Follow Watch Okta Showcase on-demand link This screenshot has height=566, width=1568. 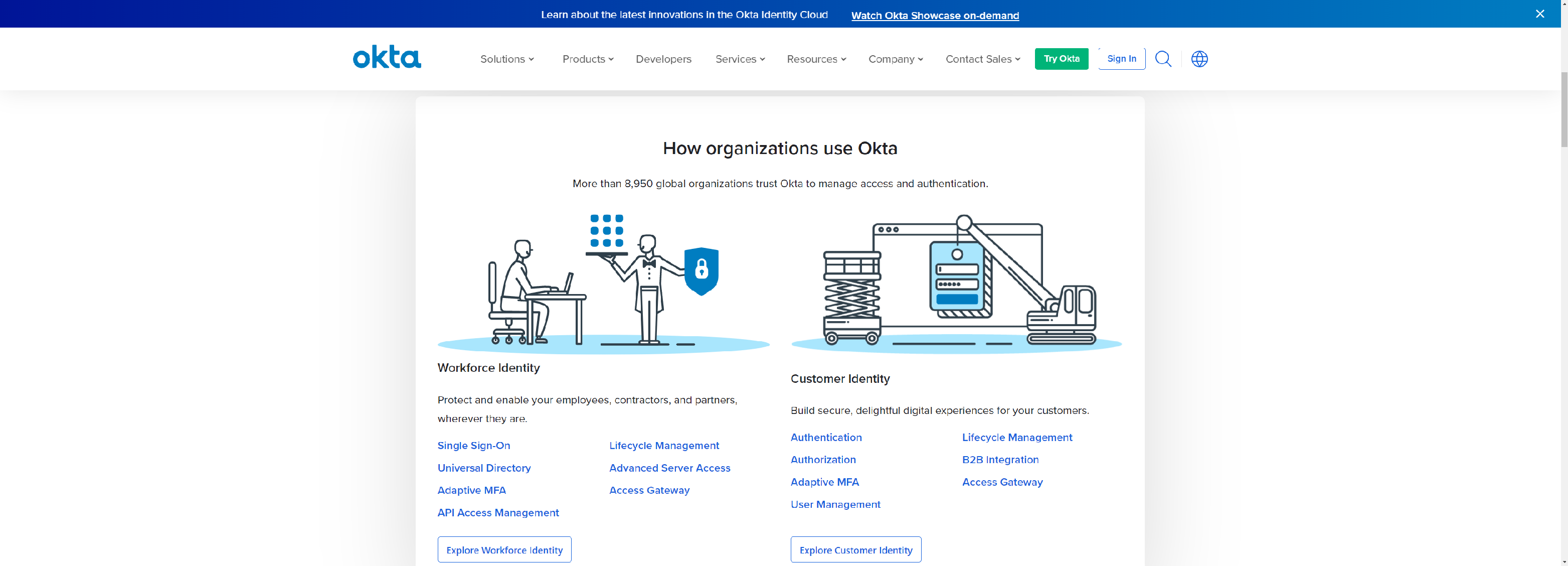click(934, 15)
